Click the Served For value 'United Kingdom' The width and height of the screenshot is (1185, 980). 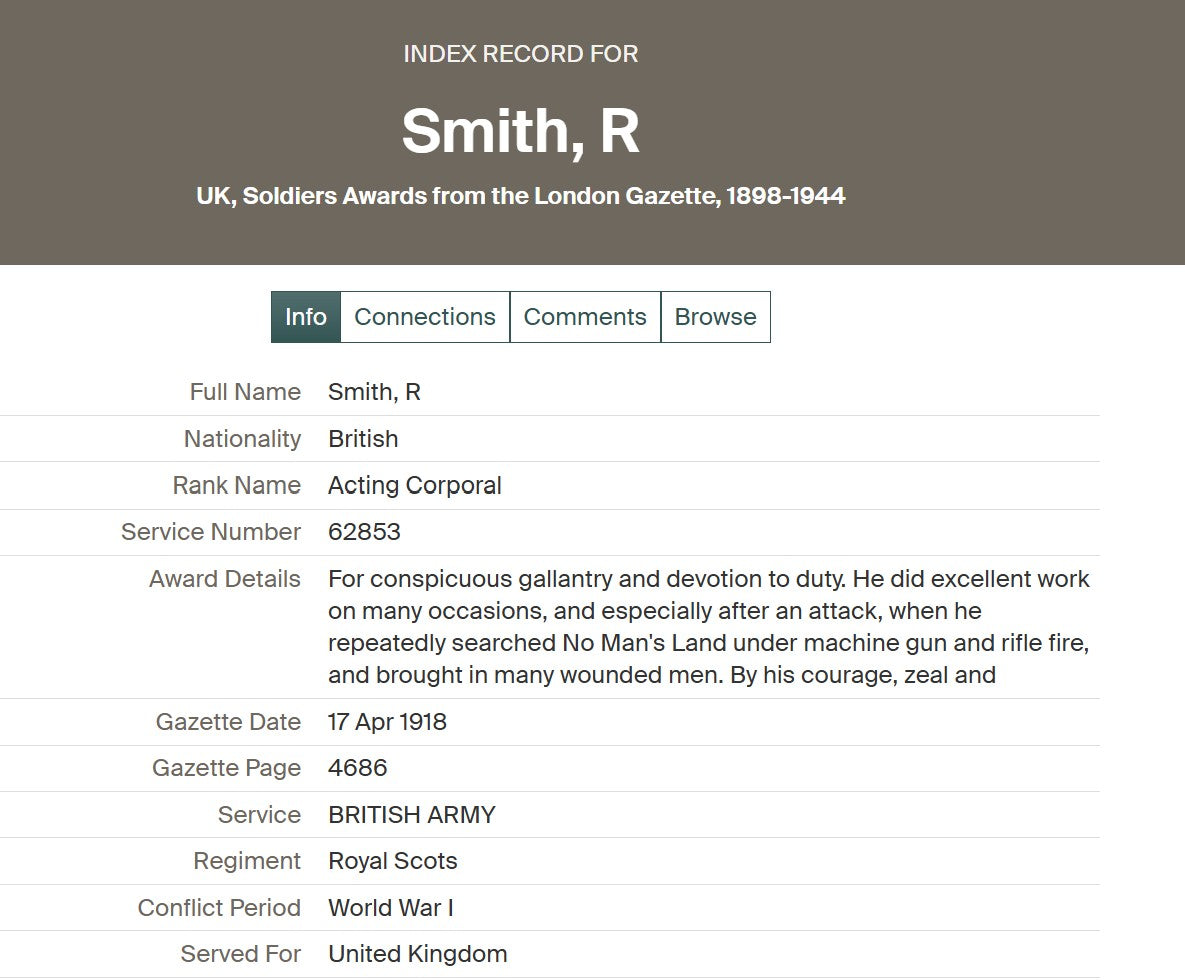417,954
